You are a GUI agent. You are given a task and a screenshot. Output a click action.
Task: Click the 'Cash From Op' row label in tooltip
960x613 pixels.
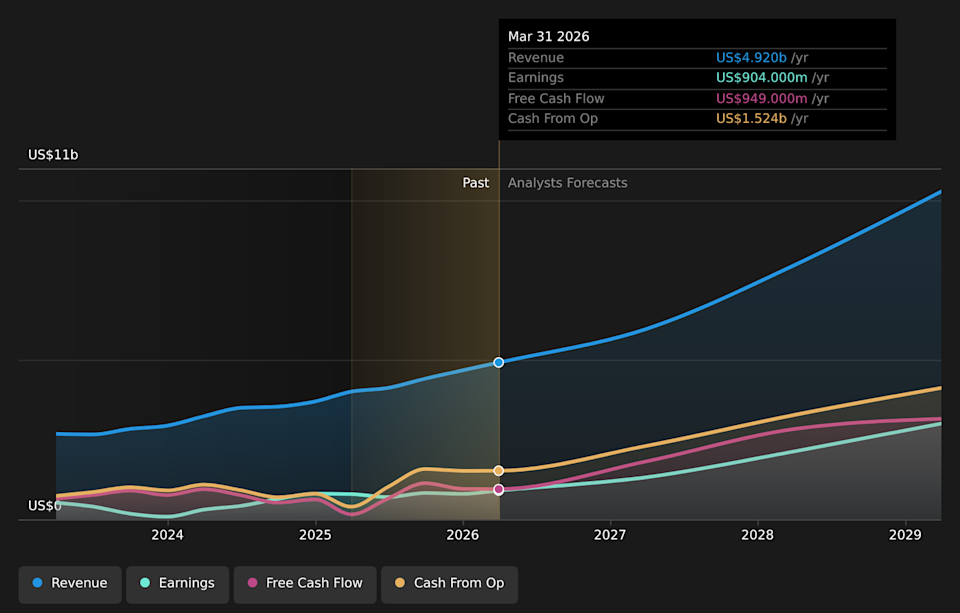pyautogui.click(x=553, y=119)
